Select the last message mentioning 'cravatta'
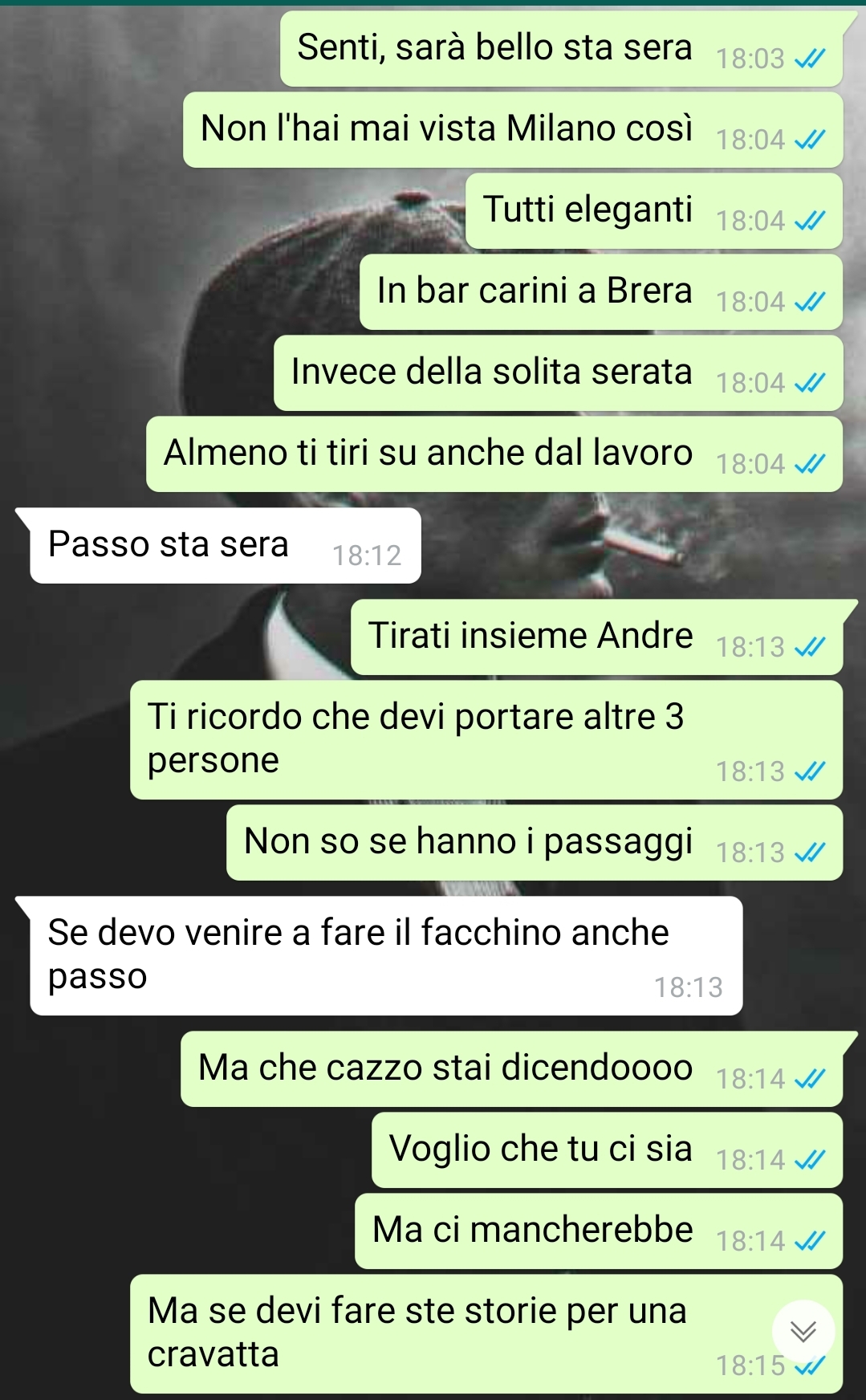866x1400 pixels. coord(486,1333)
